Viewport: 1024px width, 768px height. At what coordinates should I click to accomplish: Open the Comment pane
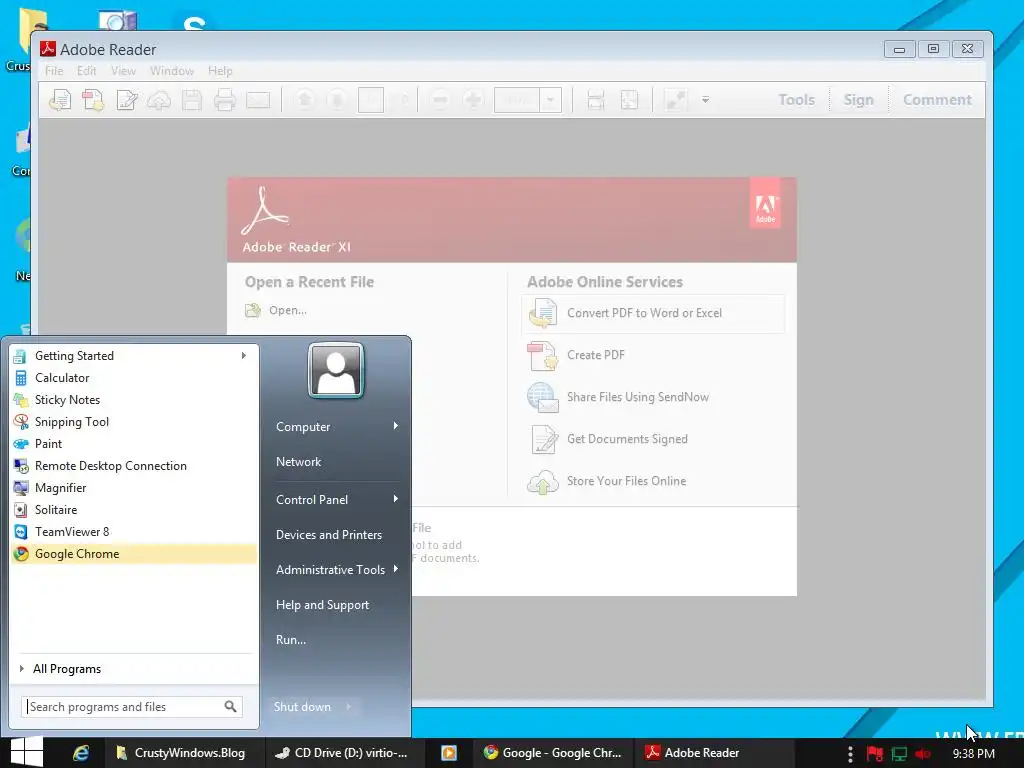[x=937, y=100]
